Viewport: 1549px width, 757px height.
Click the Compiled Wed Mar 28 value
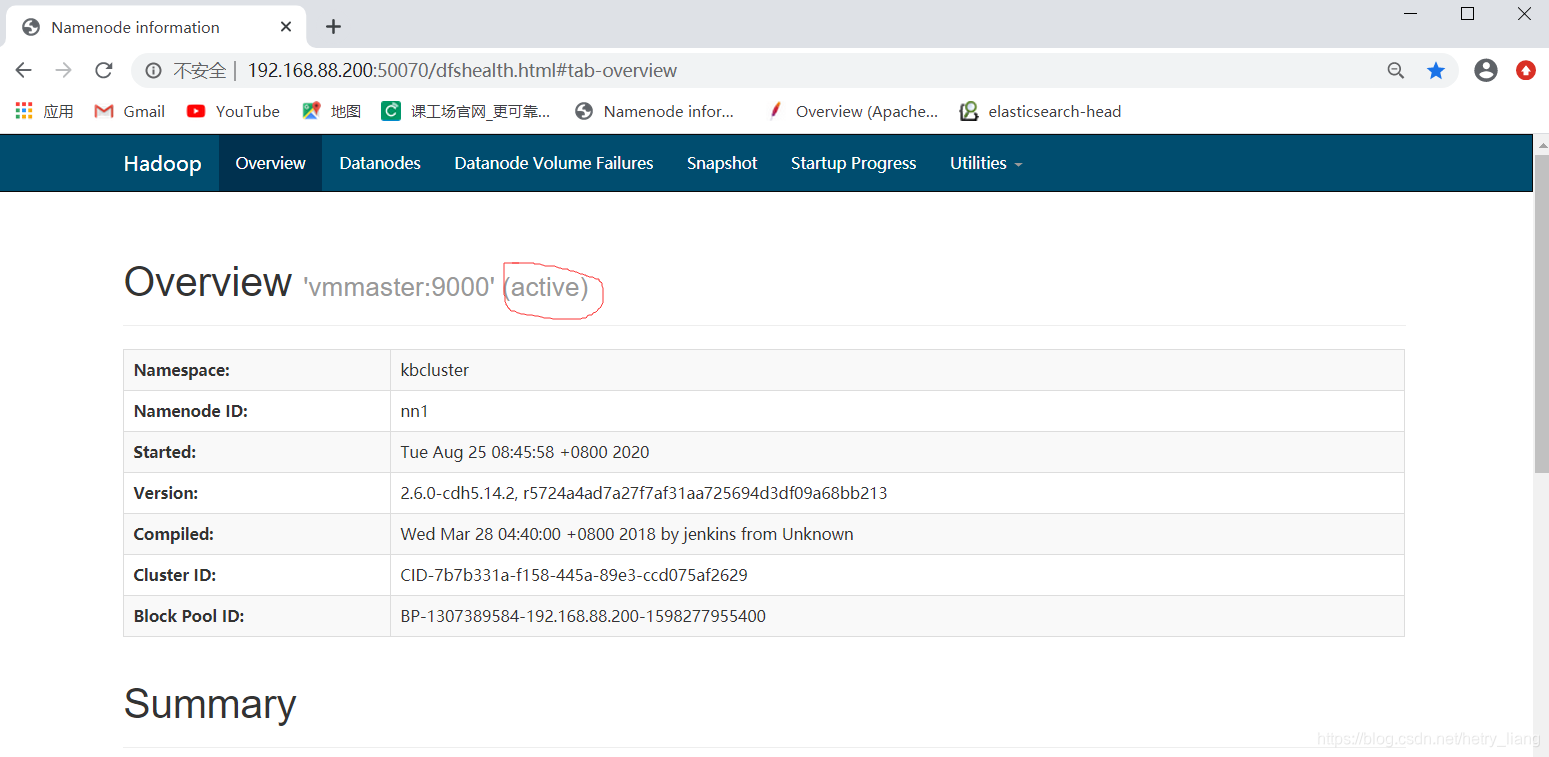tap(627, 534)
